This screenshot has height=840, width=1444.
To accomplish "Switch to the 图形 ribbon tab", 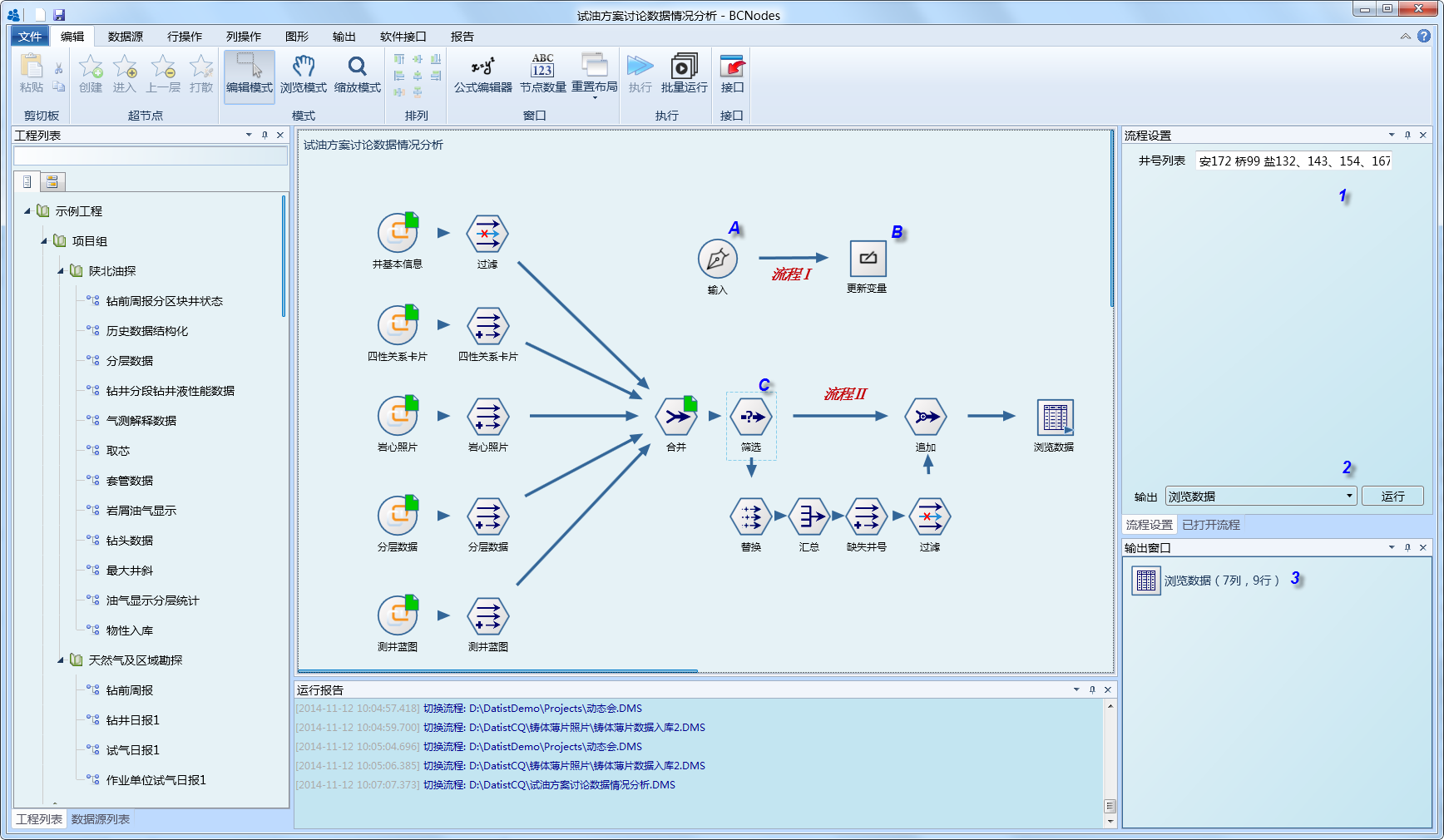I will pos(297,37).
